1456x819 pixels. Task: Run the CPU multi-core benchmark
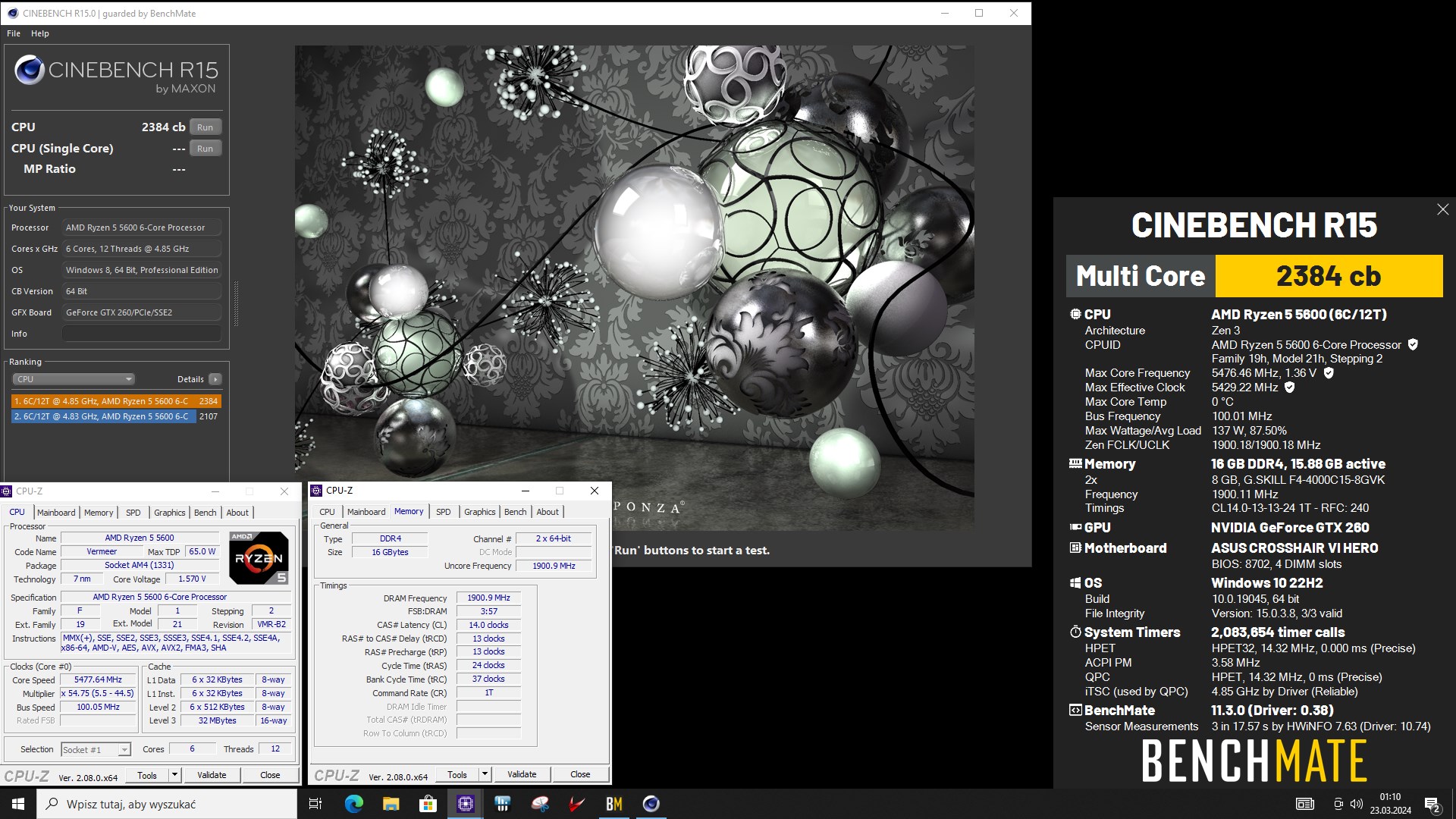[x=206, y=127]
